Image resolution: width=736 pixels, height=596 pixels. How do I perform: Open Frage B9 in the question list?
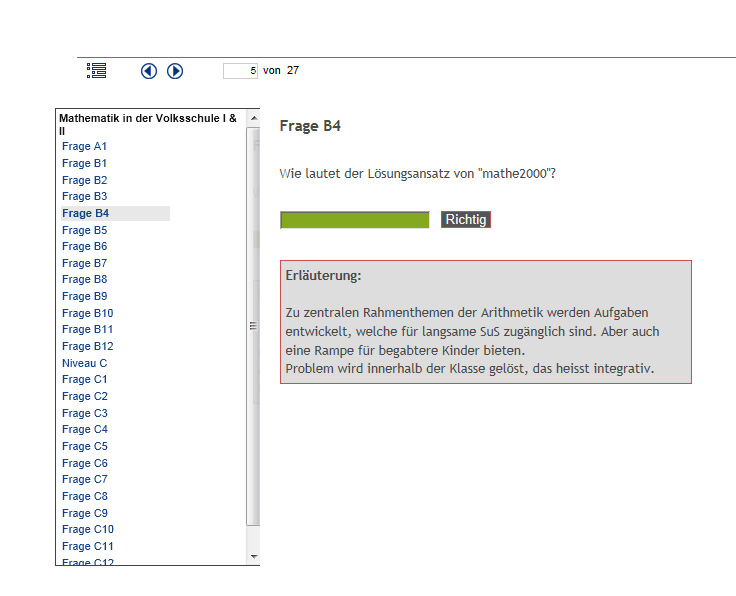(84, 296)
